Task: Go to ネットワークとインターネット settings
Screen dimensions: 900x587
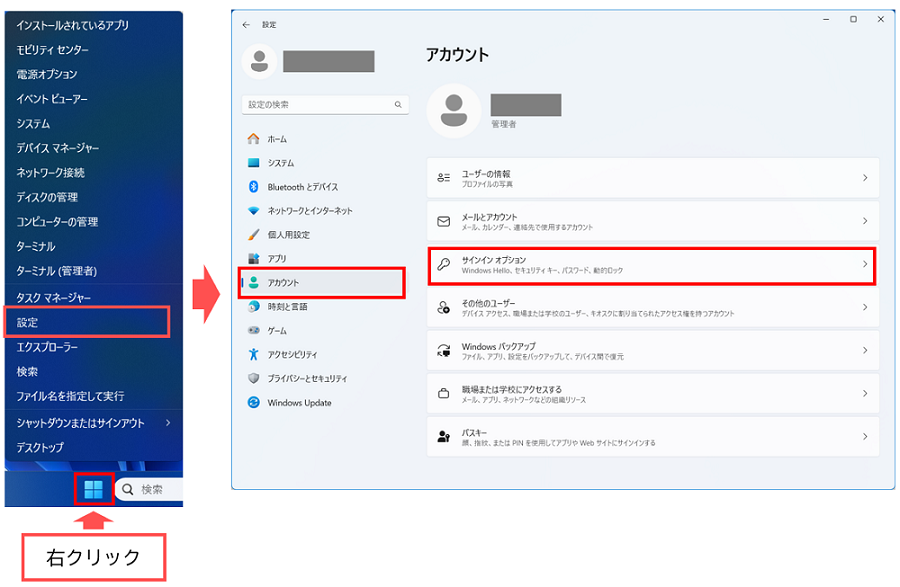Action: (310, 211)
